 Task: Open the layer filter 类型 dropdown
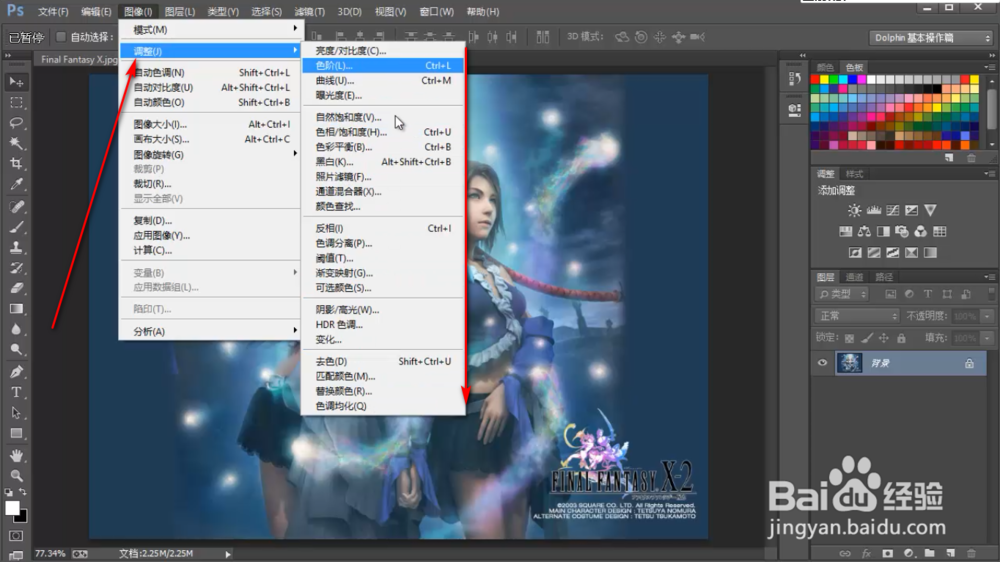point(842,294)
